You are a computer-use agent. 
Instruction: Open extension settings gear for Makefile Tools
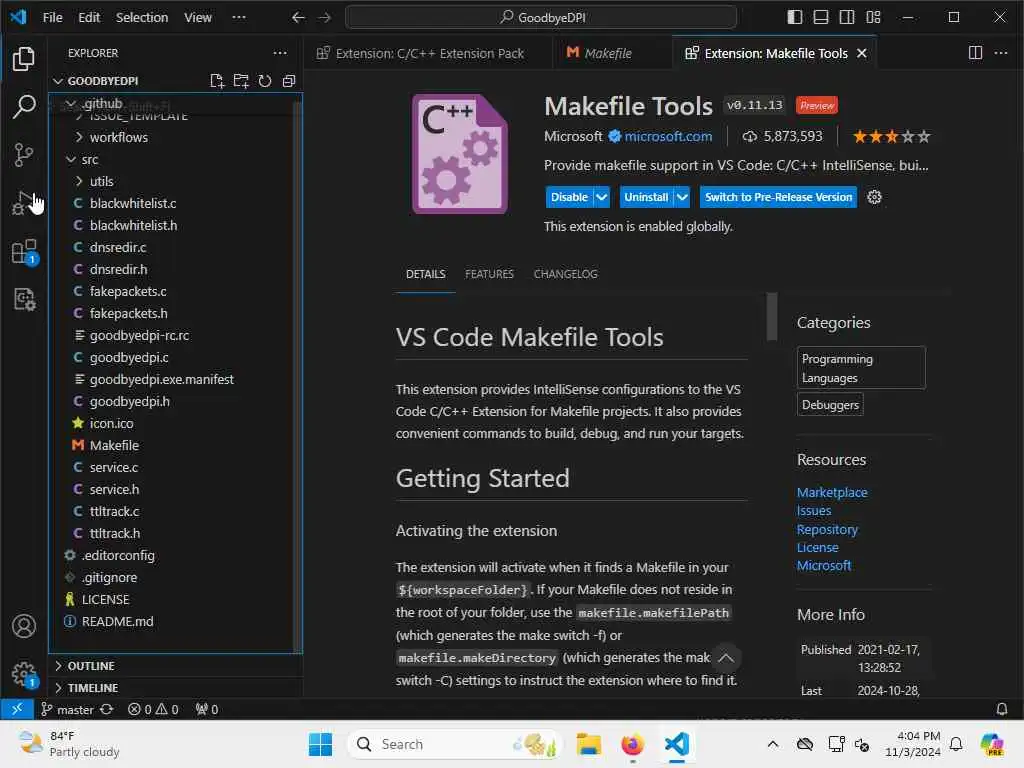coord(874,197)
